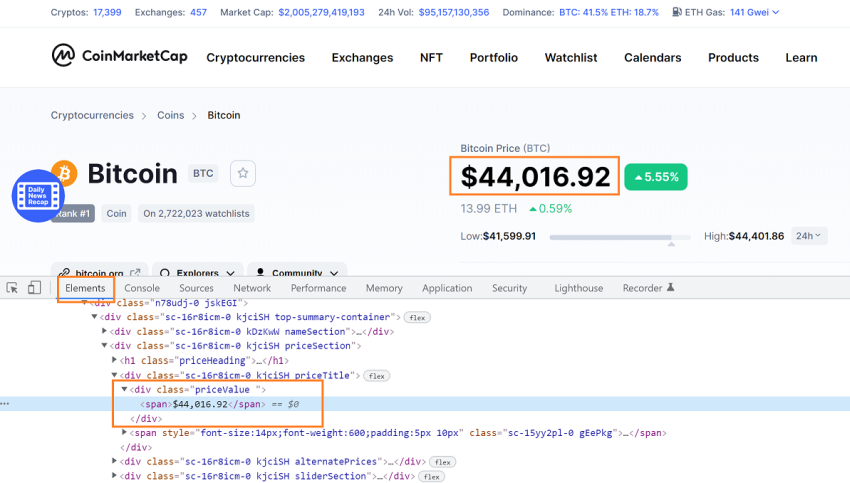This screenshot has height=483, width=850.
Task: Expand the sliderSection div node
Action: (114, 475)
